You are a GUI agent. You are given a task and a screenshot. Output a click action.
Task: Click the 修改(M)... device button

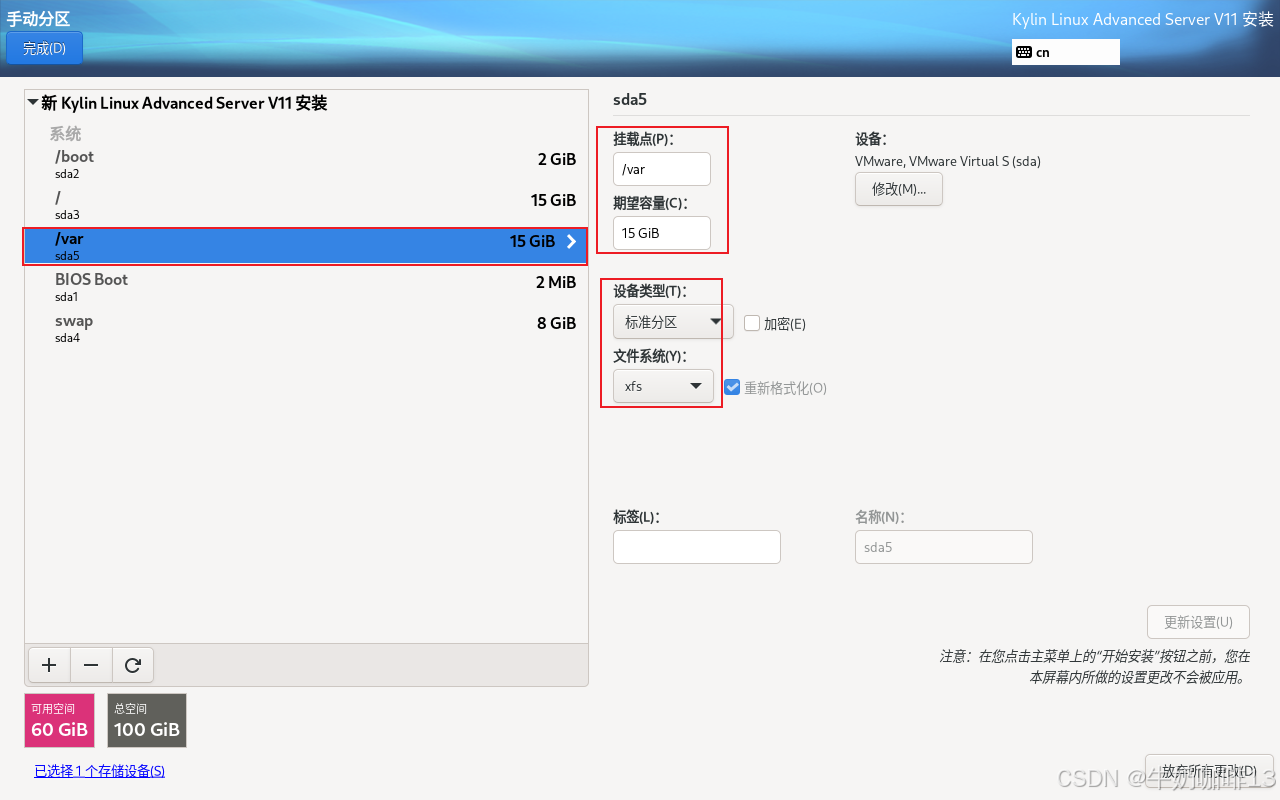tap(899, 189)
